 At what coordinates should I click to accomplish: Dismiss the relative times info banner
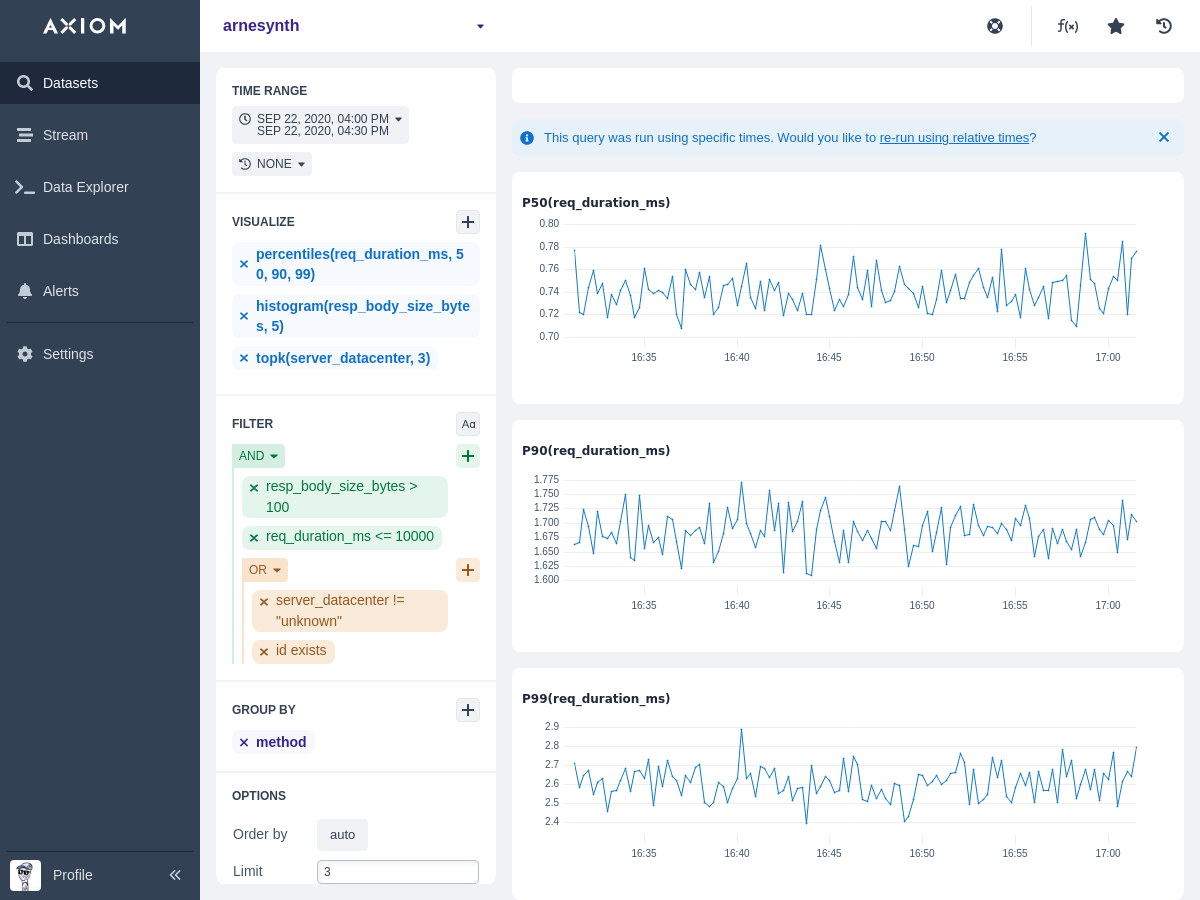(x=1164, y=137)
